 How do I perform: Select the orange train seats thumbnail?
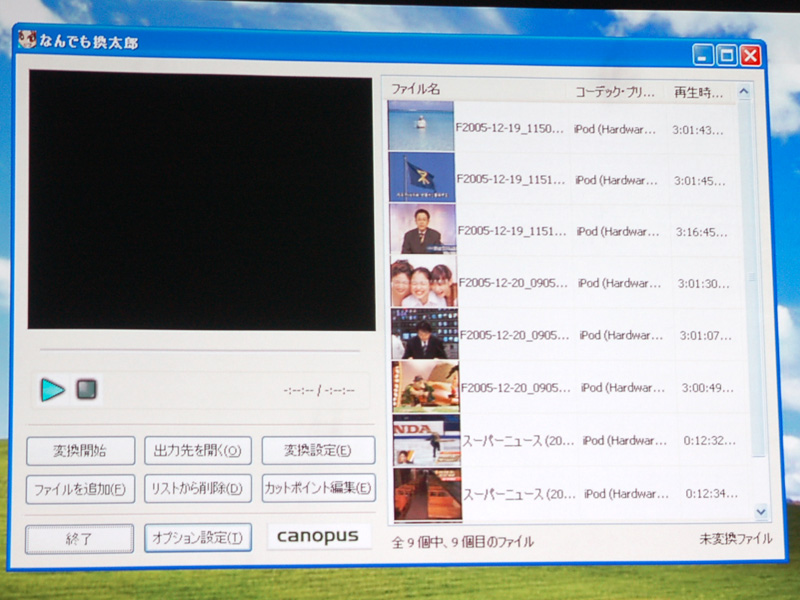click(428, 494)
